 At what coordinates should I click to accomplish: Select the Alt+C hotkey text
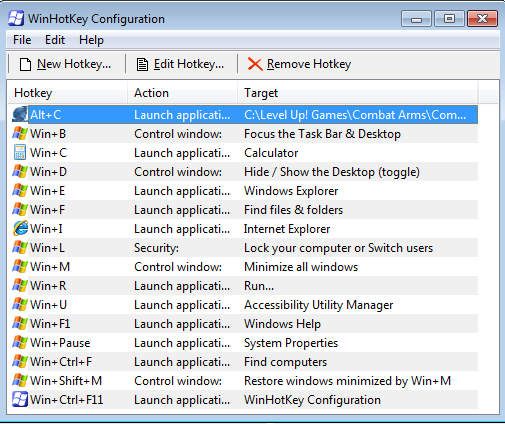(x=45, y=115)
